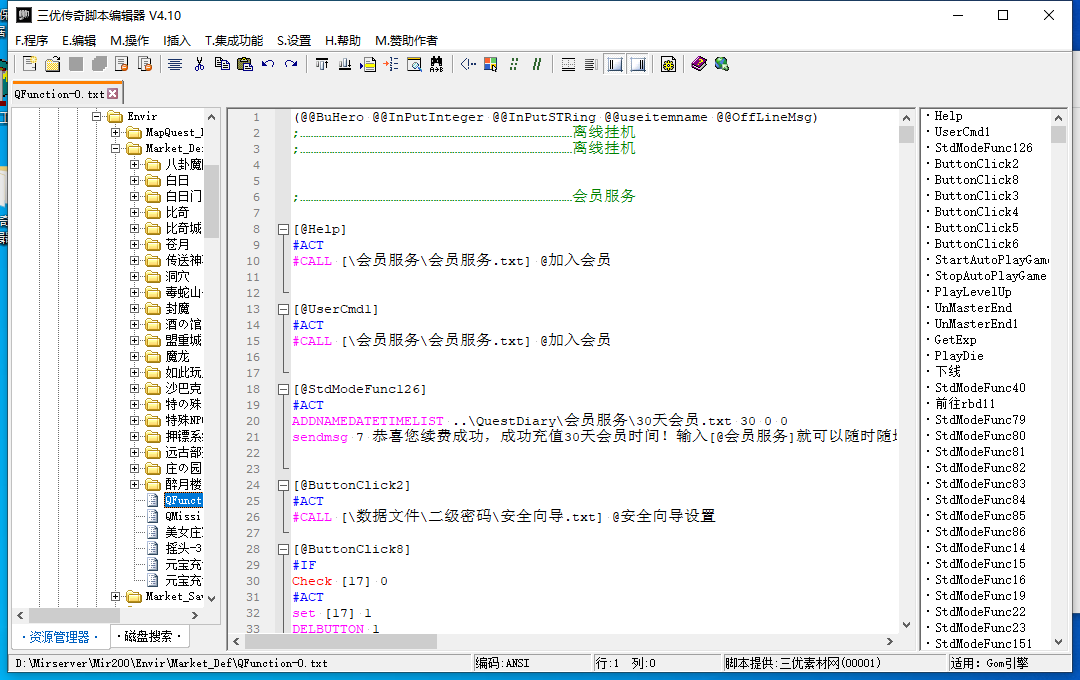Click the Undo arrow icon

(x=267, y=64)
